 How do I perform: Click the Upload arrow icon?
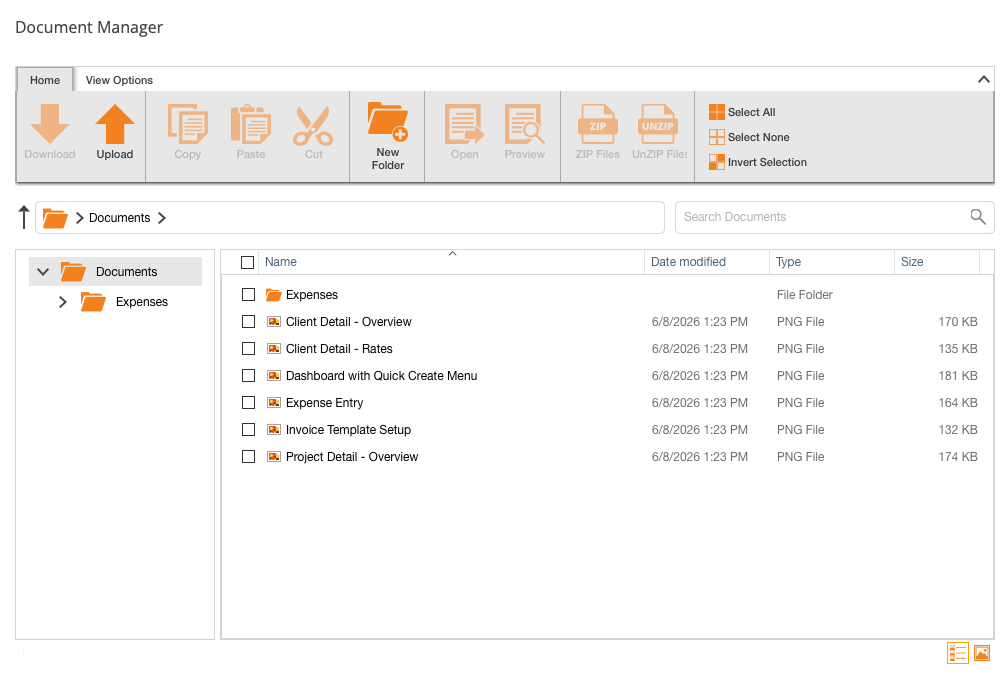[115, 124]
